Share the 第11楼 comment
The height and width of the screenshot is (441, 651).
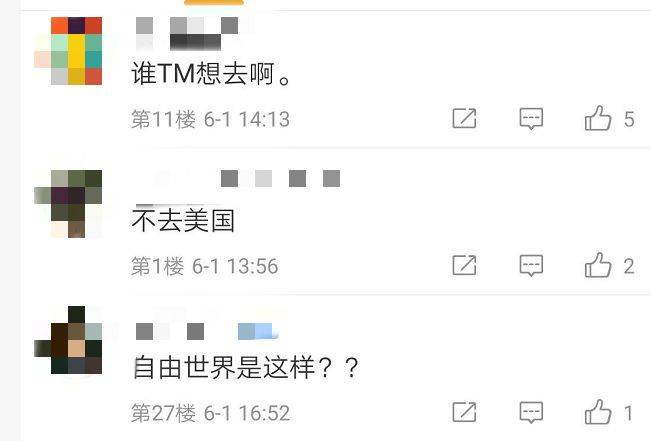click(x=464, y=118)
